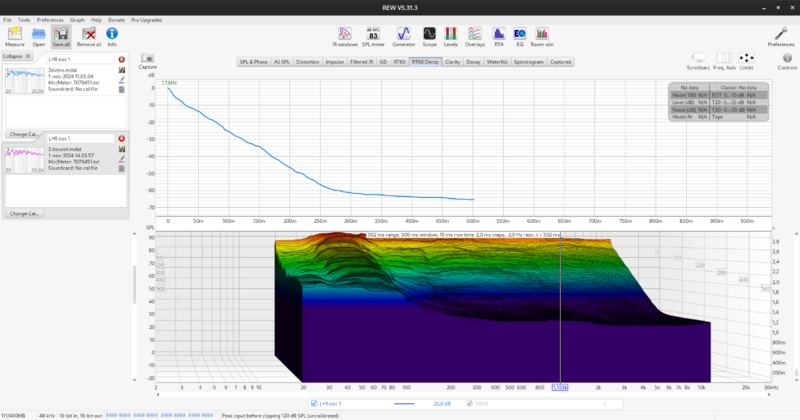
Task: Click the Overlays icon
Action: (x=476, y=34)
